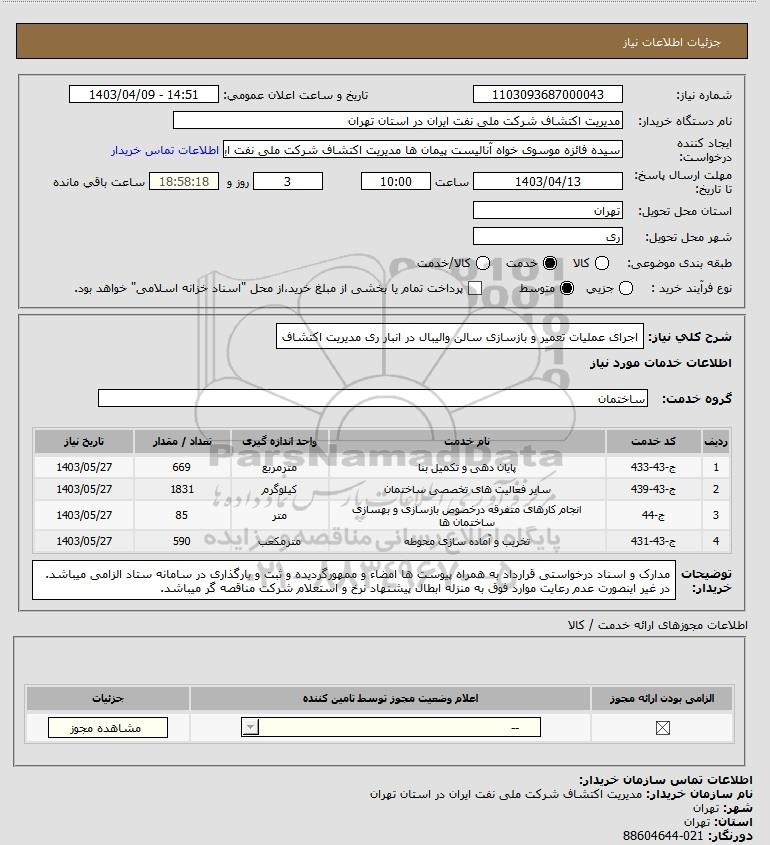Click service code ج-43-439
770x845 pixels.
(x=653, y=489)
